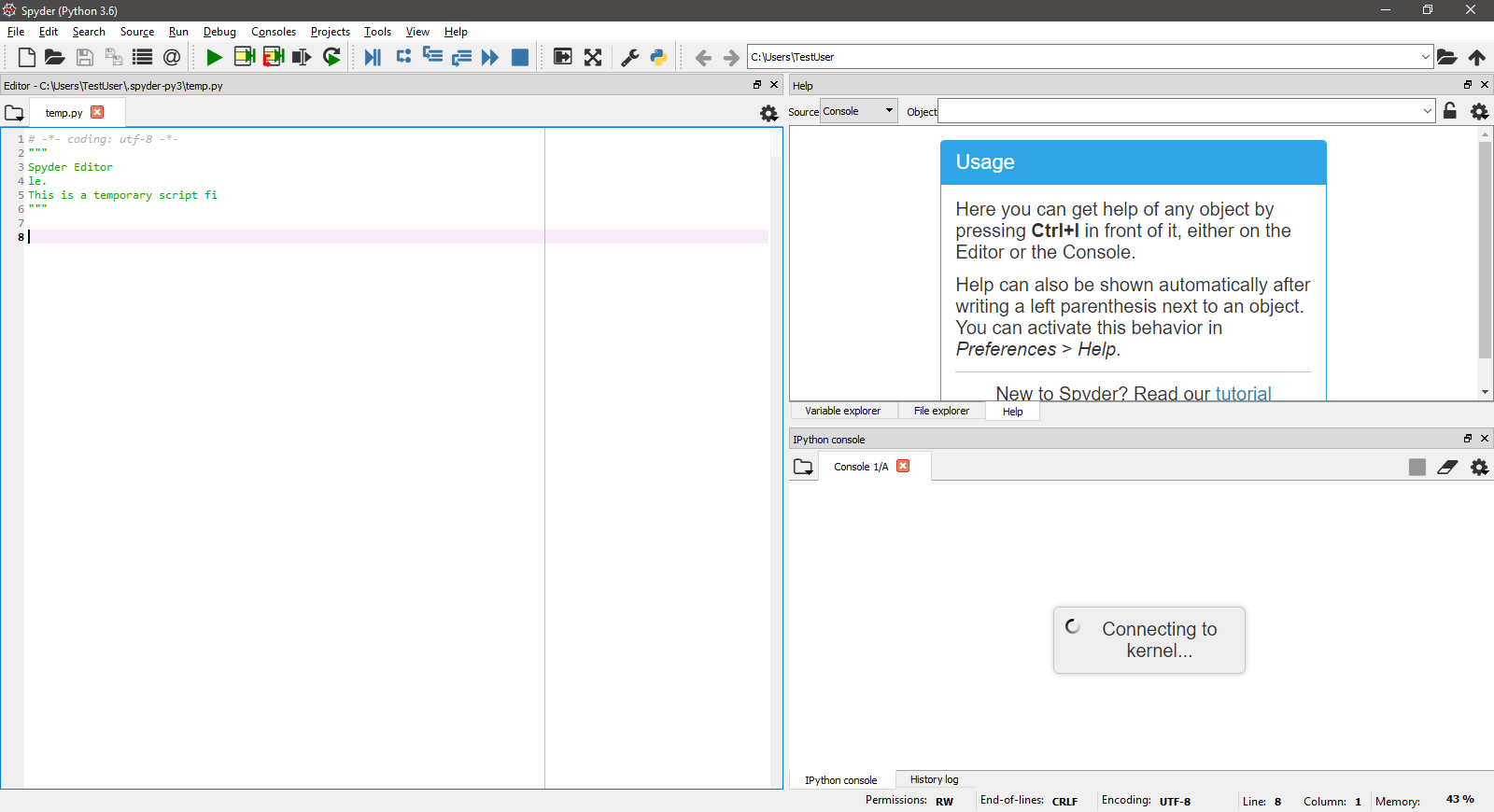The image size is (1494, 812).
Task: Run current cell icon
Action: (245, 57)
